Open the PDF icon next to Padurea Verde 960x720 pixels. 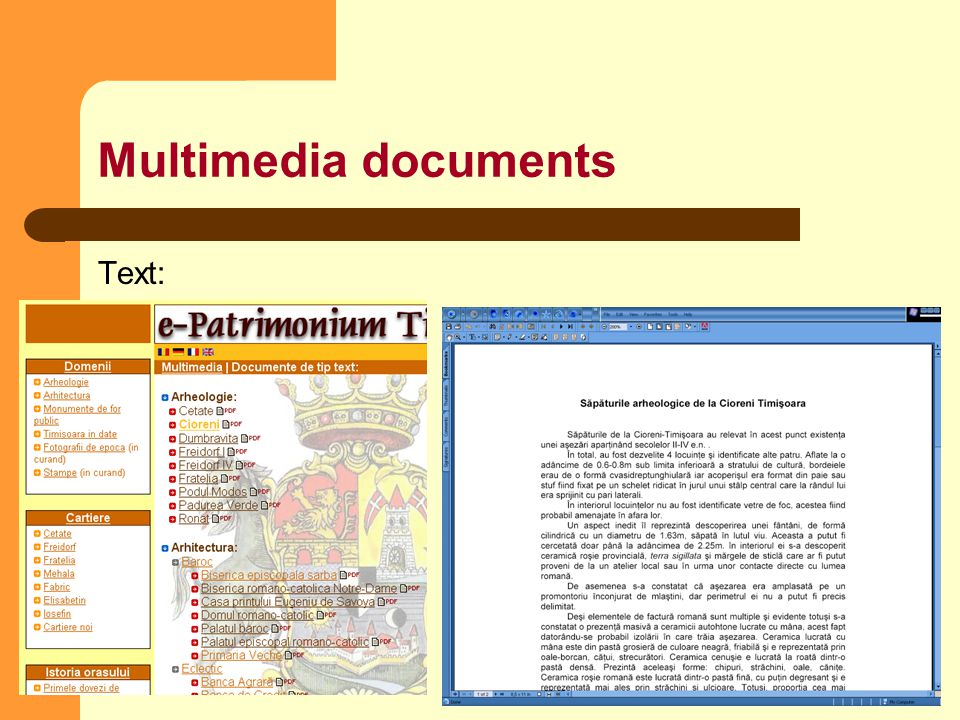tap(270, 506)
